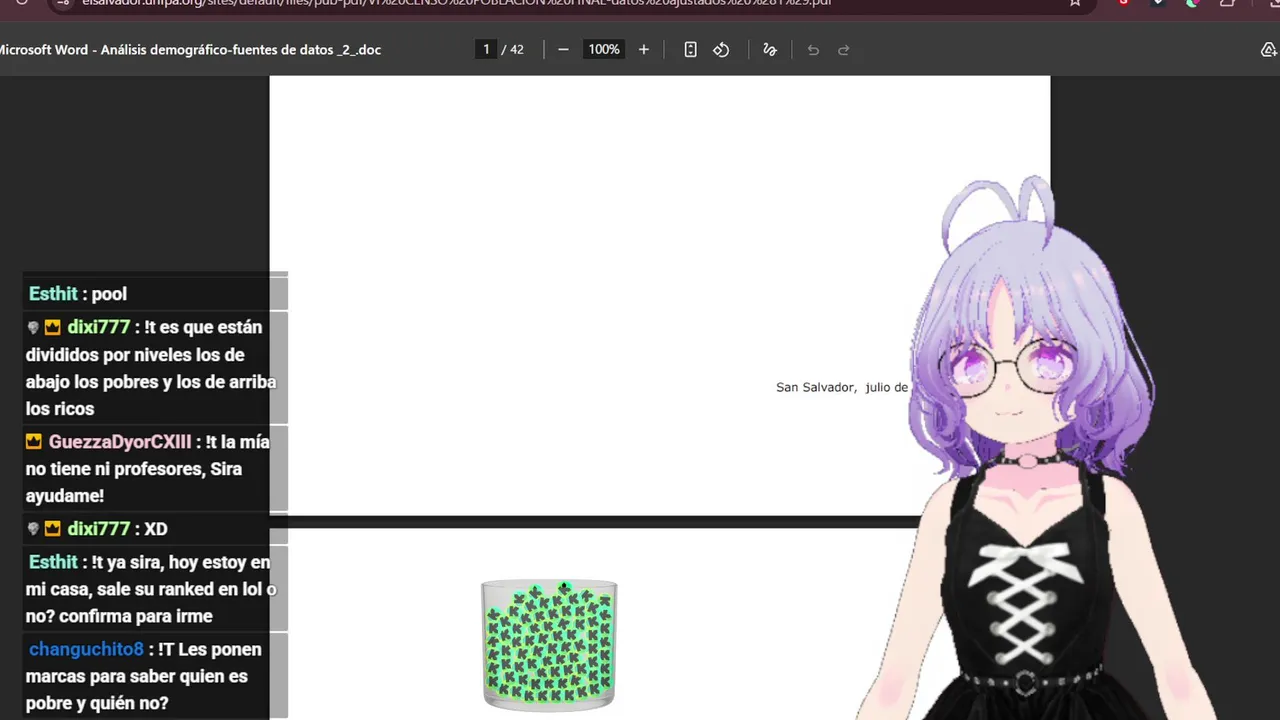Click the 'Sira ayudame!' chat line
The image size is (1280, 720).
point(134,482)
